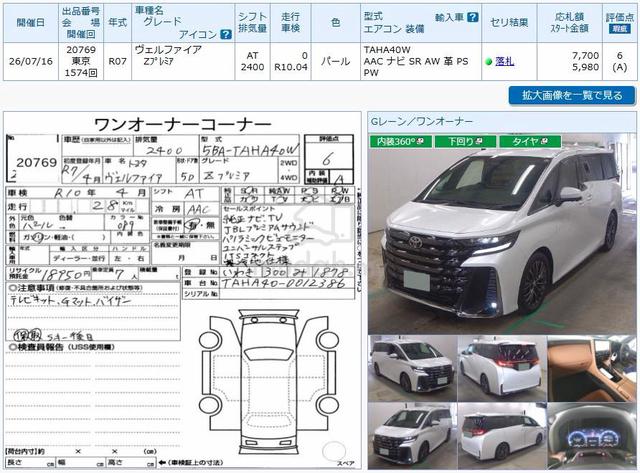The image size is (640, 473).
Task: Select the front three-quarter thumbnail in bottom row
Action: (x=412, y=435)
